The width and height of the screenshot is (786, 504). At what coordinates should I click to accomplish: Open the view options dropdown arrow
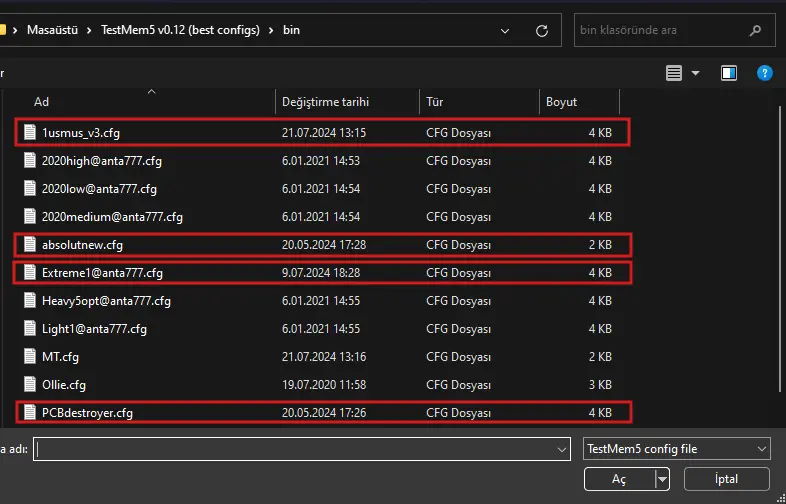point(695,73)
